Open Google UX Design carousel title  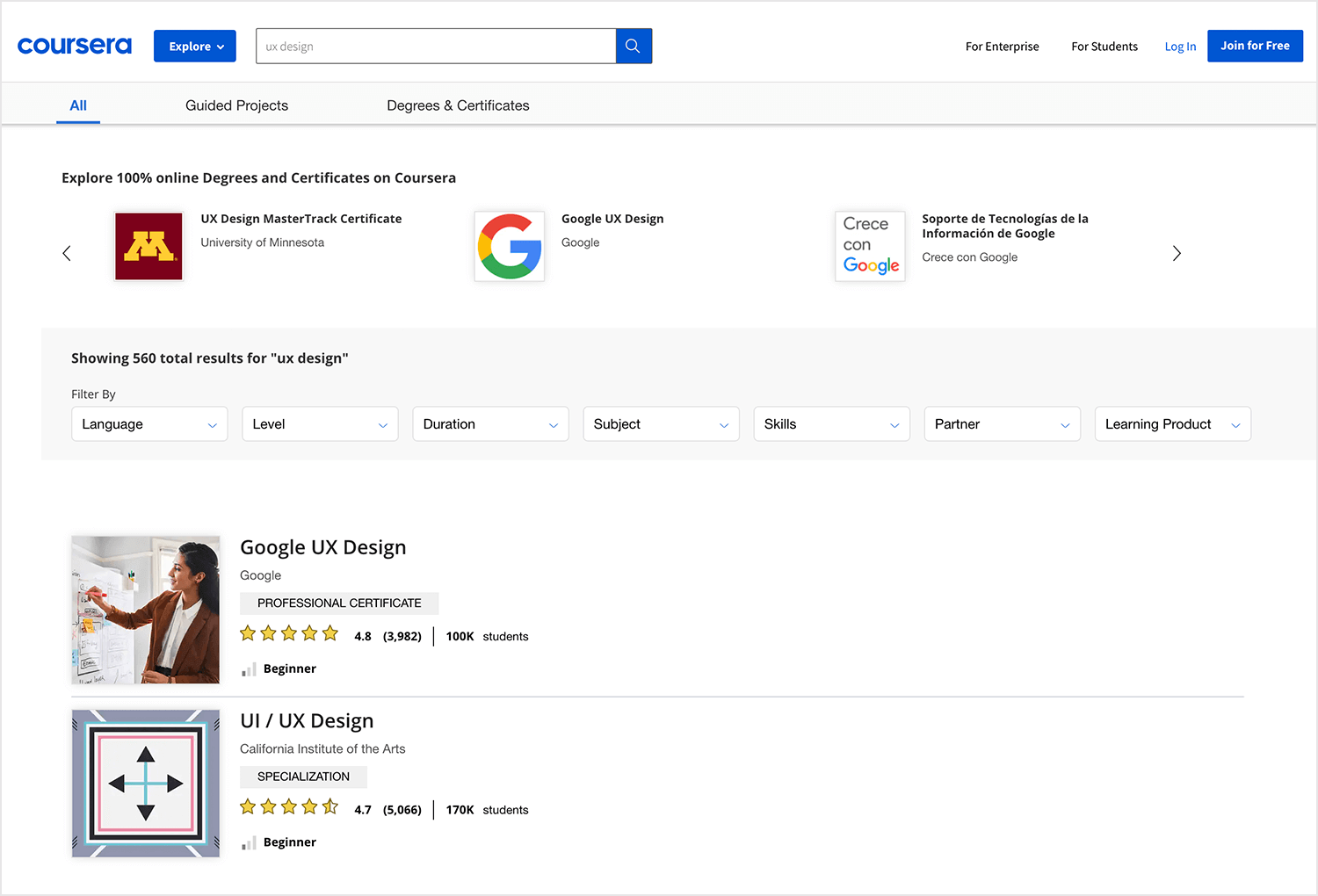[x=612, y=219]
